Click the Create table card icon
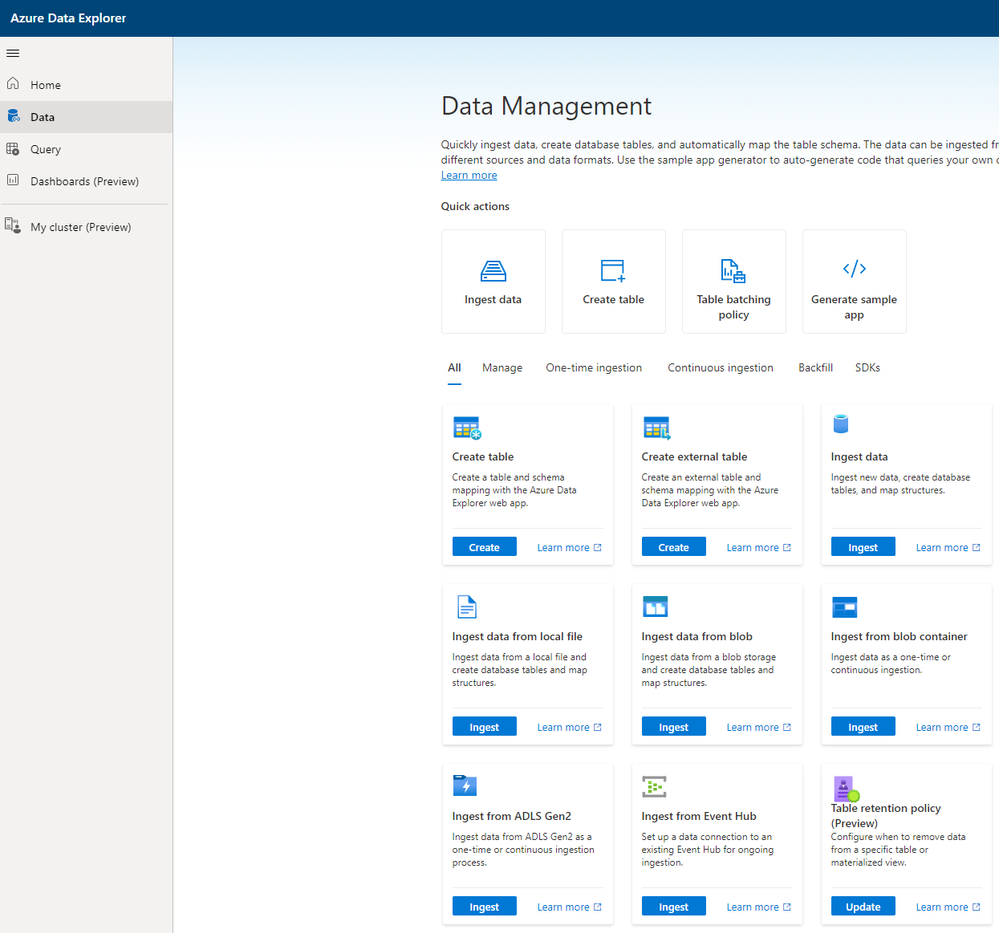Screen dimensions: 999x933 pos(467,428)
